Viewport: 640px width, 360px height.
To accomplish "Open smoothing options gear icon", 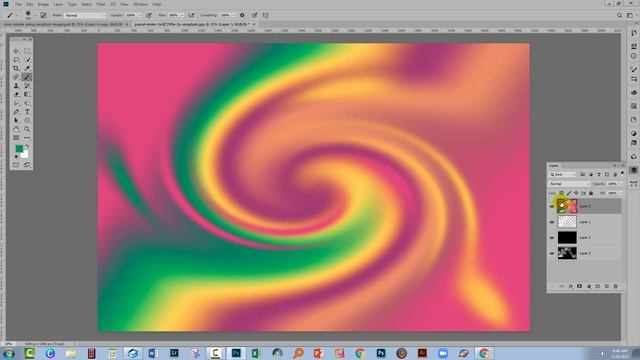I will click(242, 15).
